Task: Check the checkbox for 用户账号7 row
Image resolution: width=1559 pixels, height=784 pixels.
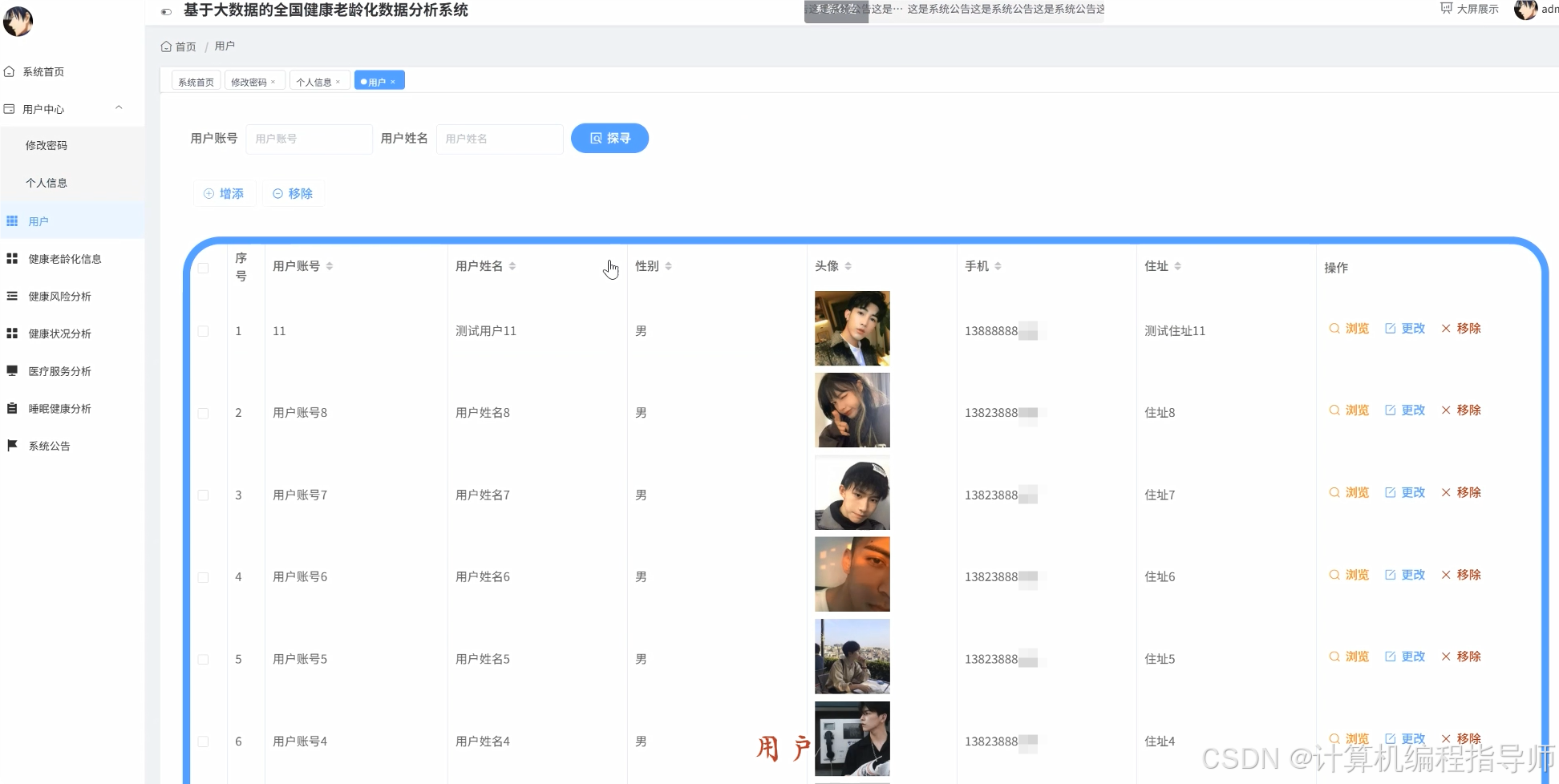Action: tap(204, 495)
